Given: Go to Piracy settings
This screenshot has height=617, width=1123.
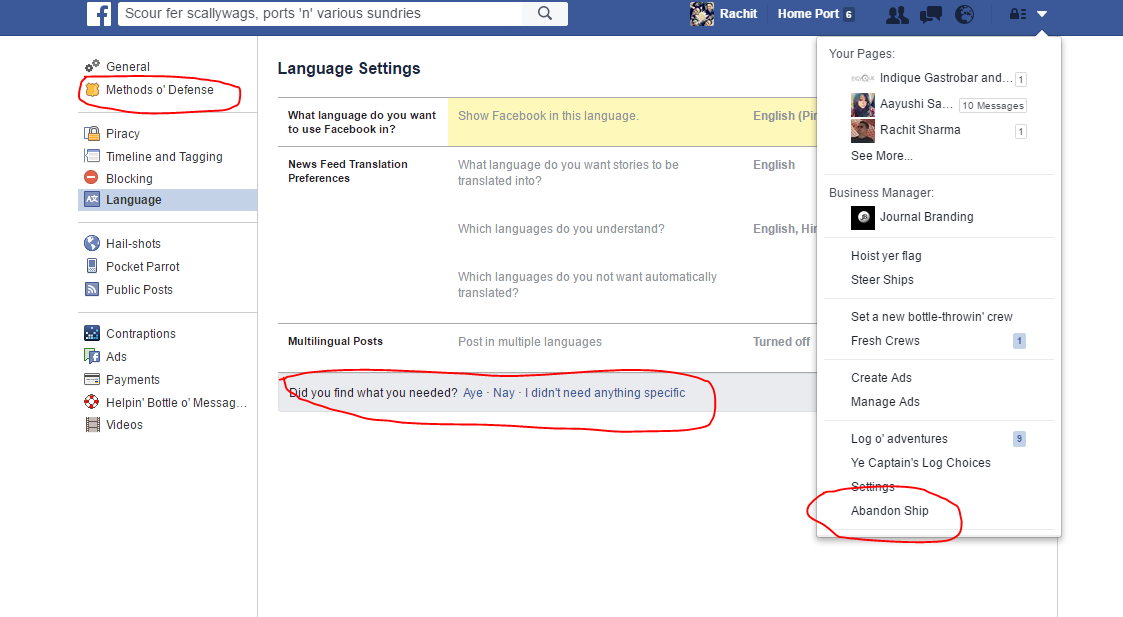Looking at the screenshot, I should tap(122, 134).
